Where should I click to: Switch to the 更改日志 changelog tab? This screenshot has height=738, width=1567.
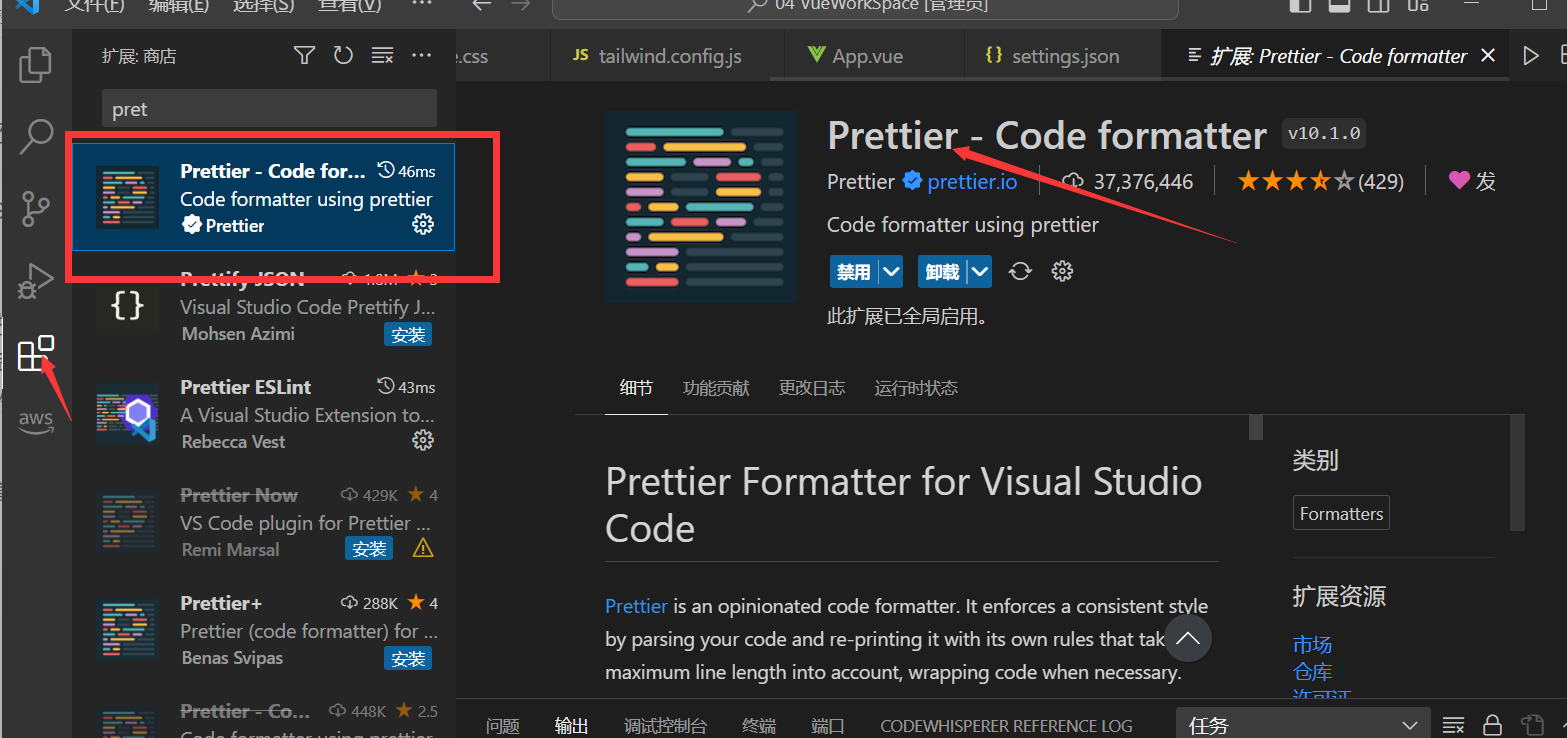coord(812,388)
